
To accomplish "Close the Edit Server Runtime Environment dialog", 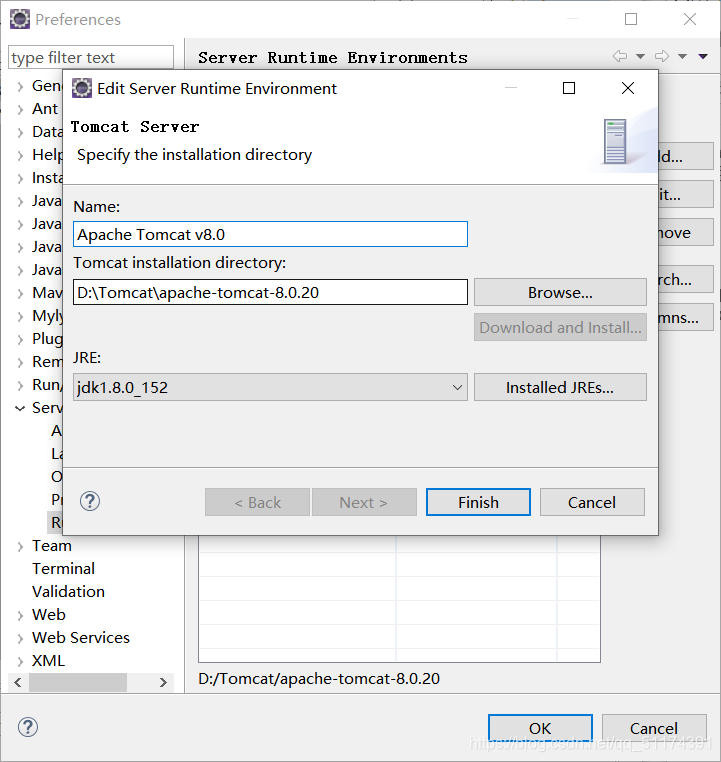I will pos(628,88).
